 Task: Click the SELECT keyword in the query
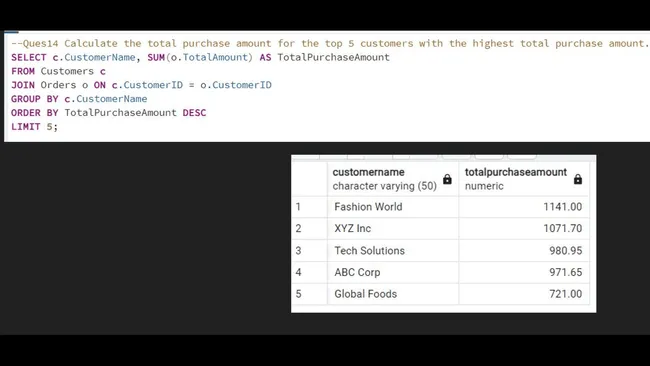tap(29, 57)
